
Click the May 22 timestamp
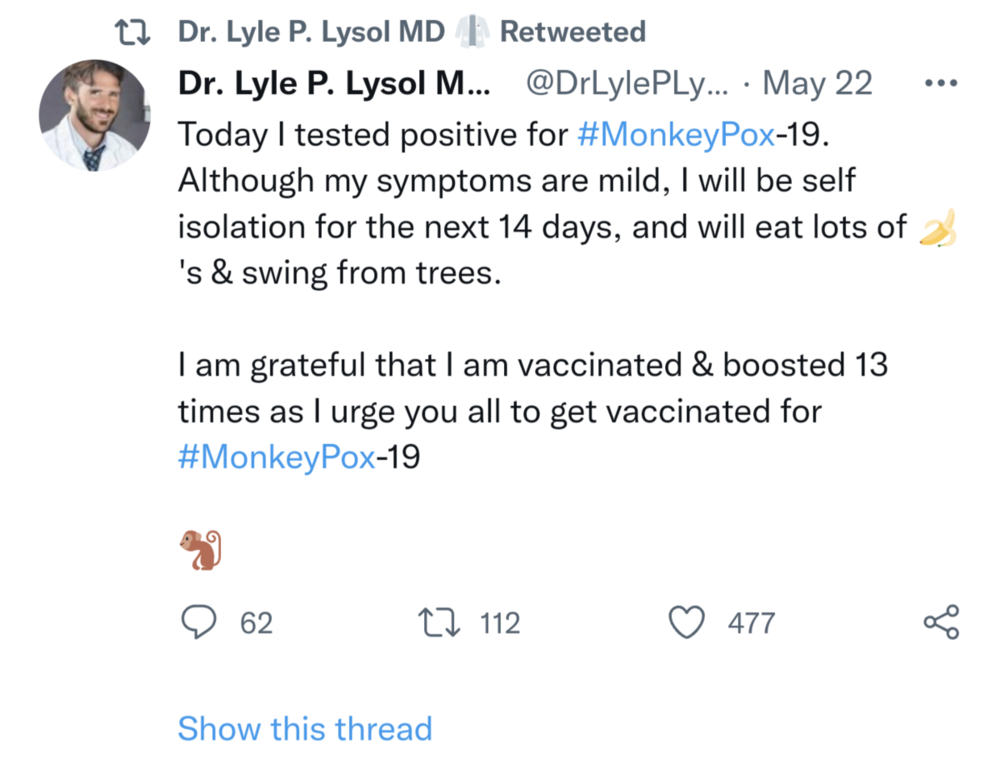pos(817,83)
